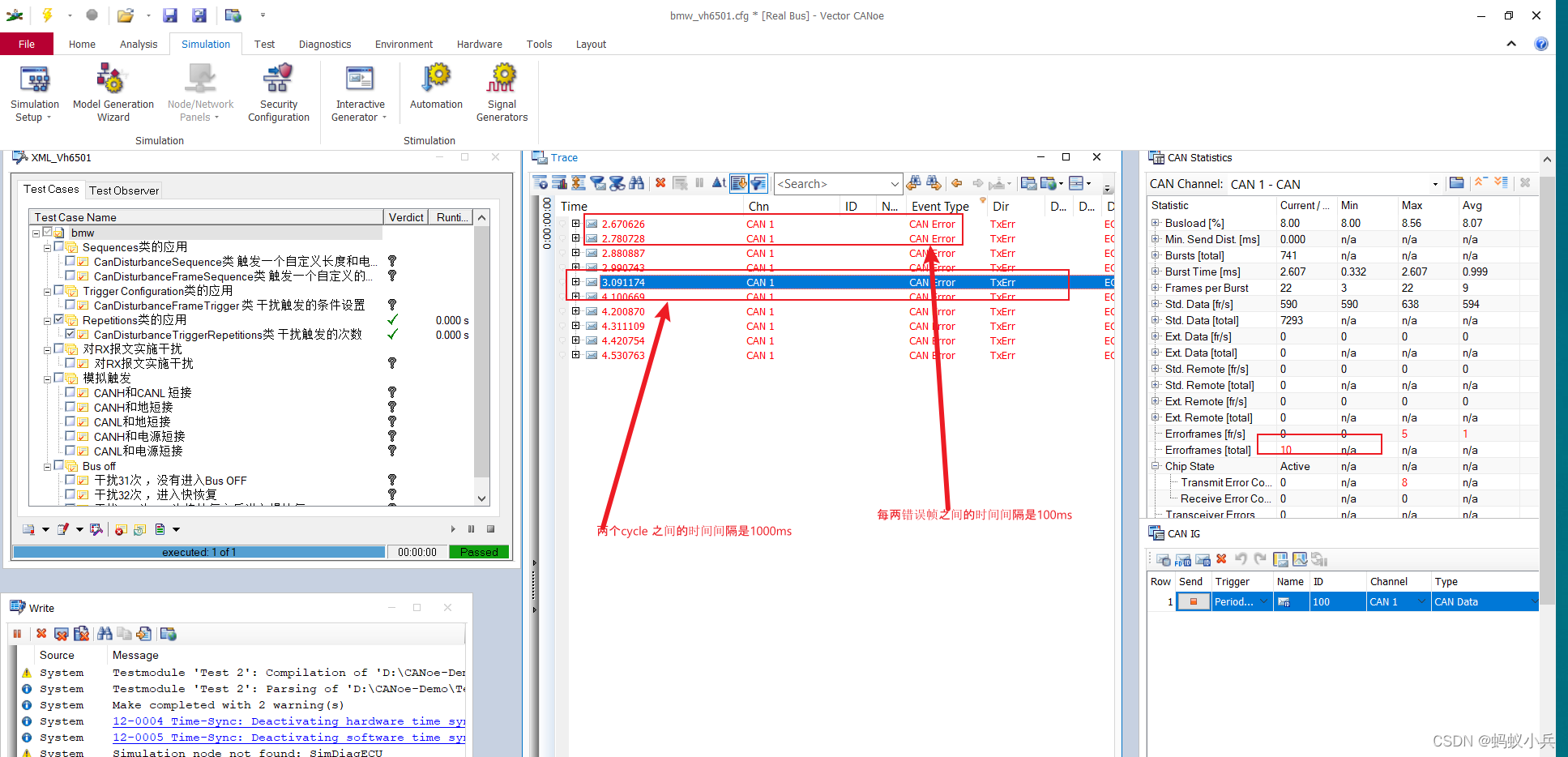Click binoculars Find icon in Trace toolbar
This screenshot has height=757, width=1568.
tap(636, 183)
